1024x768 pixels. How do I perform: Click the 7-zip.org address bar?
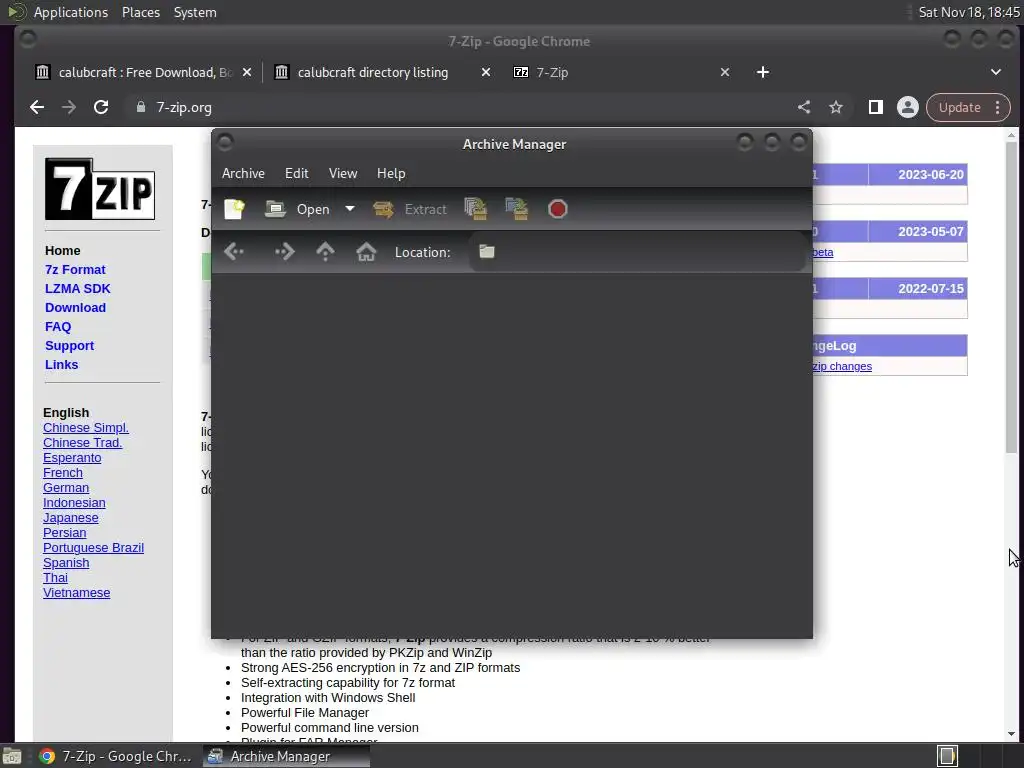click(457, 107)
